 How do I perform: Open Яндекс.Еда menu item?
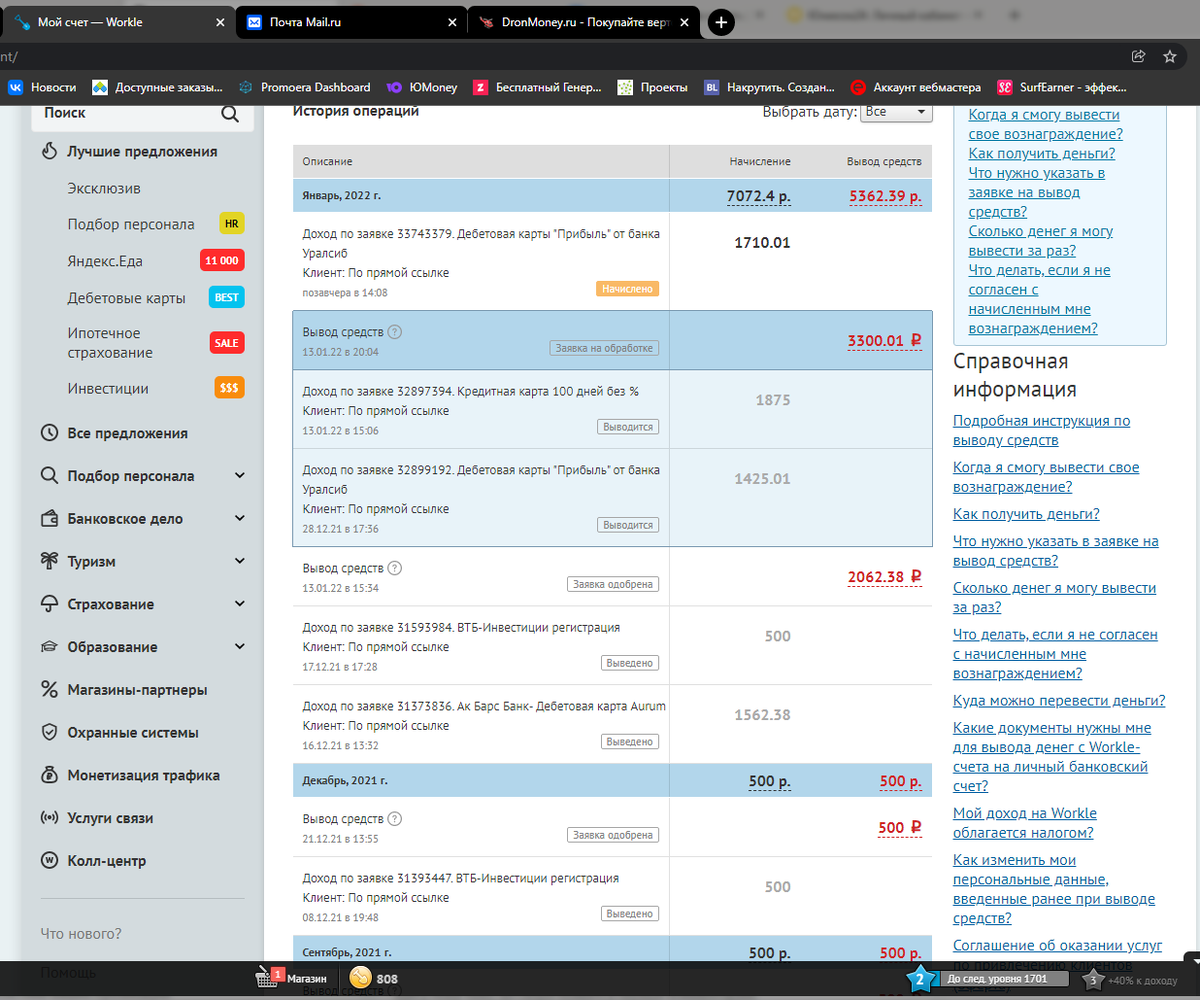click(x=103, y=261)
